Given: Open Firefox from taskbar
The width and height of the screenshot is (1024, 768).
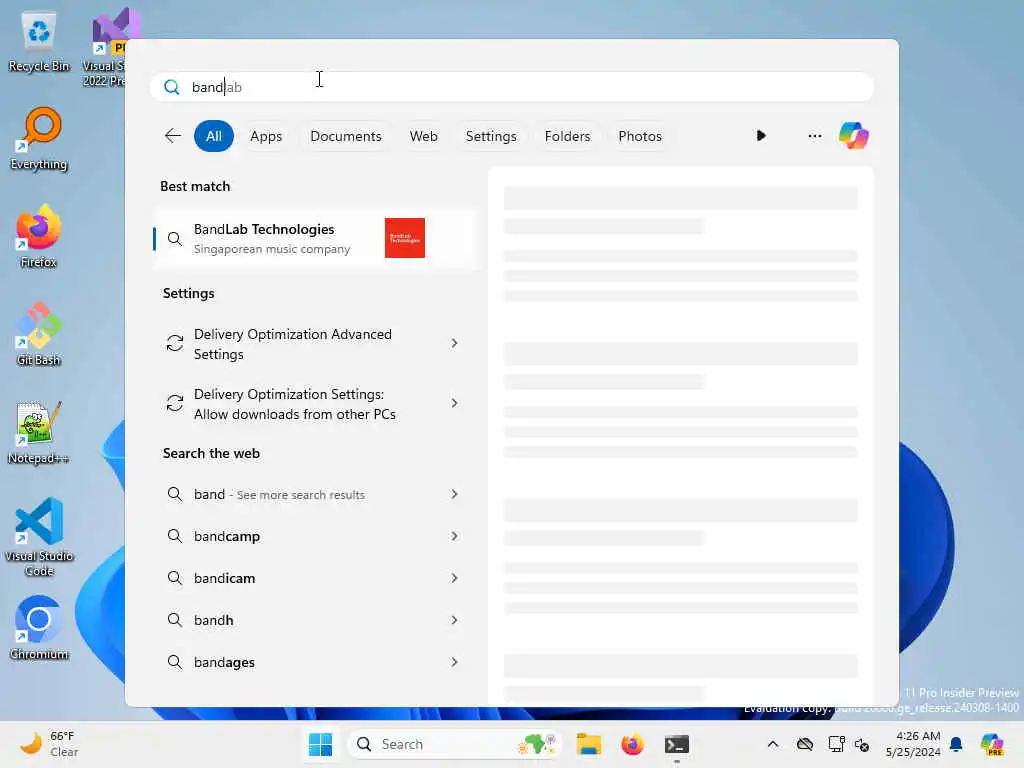Looking at the screenshot, I should coord(632,744).
